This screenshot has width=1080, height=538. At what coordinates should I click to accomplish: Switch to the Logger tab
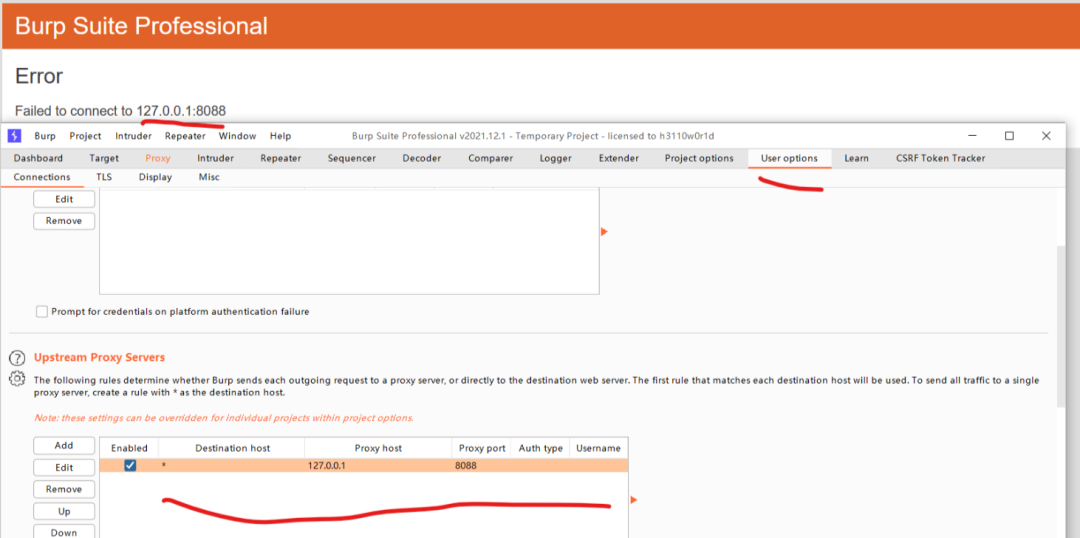[555, 158]
